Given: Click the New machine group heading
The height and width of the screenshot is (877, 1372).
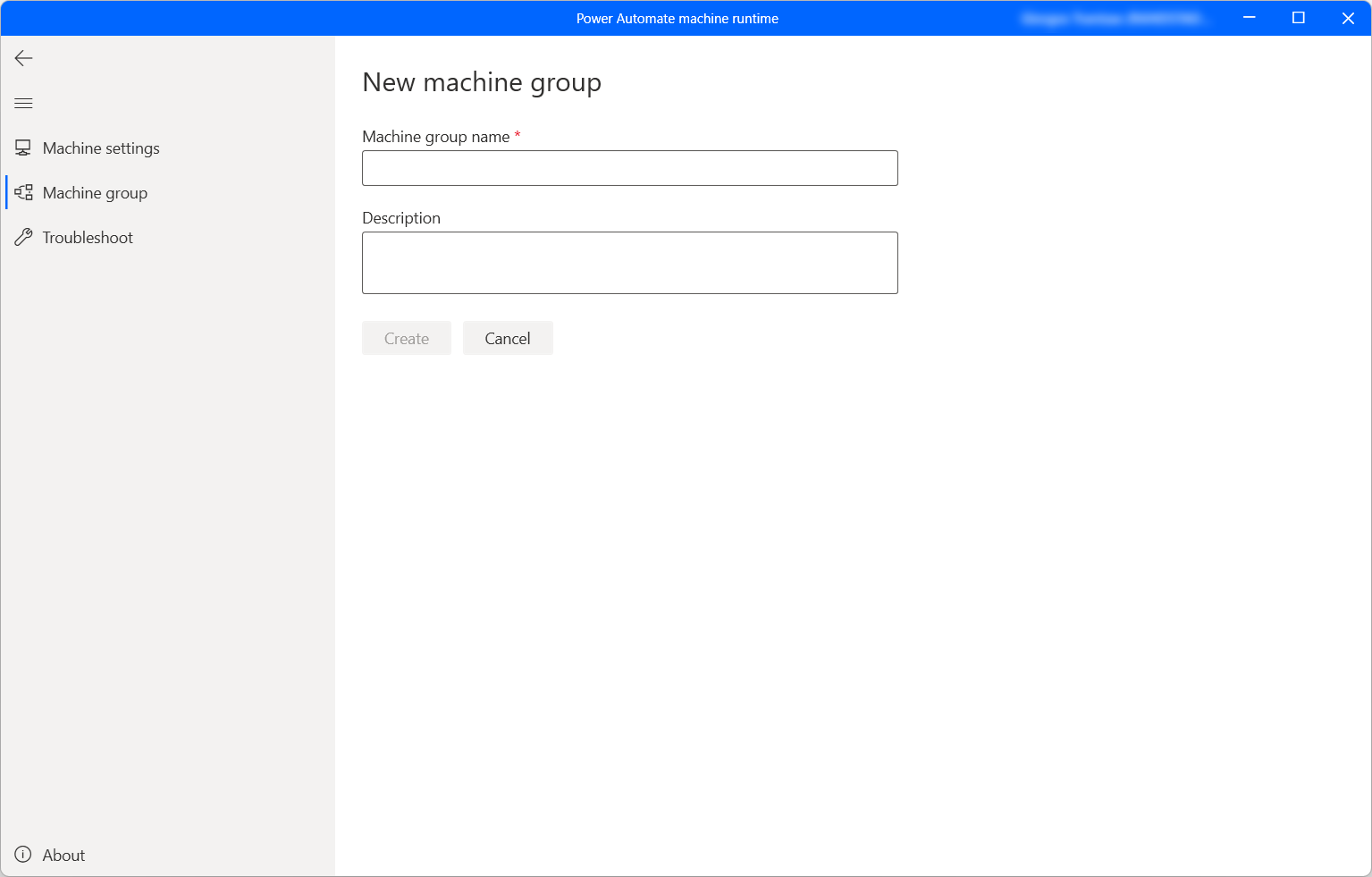Looking at the screenshot, I should point(482,82).
